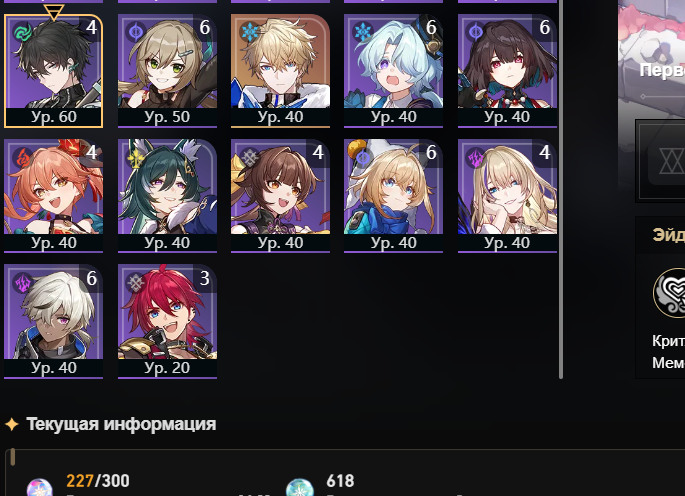
Task: Click the wind element icon on first card
Action: pyautogui.click(x=23, y=32)
